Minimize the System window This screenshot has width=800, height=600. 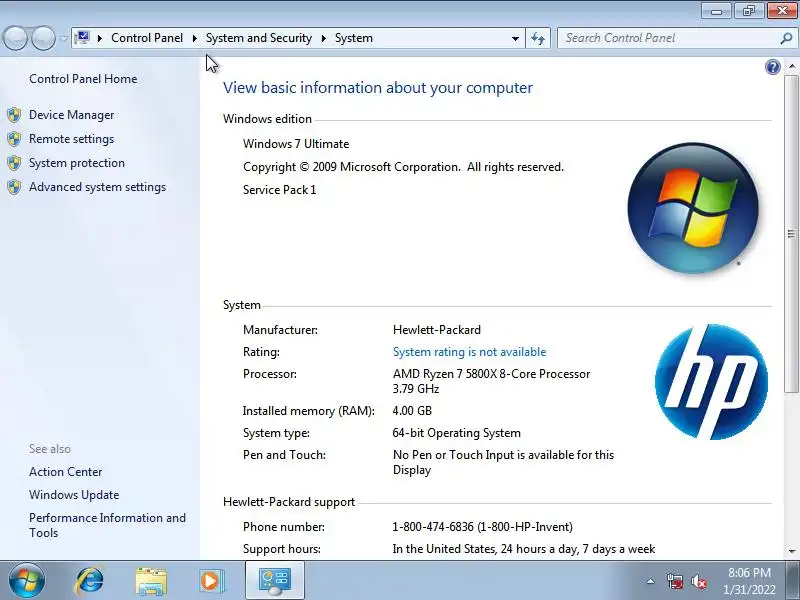tap(717, 11)
